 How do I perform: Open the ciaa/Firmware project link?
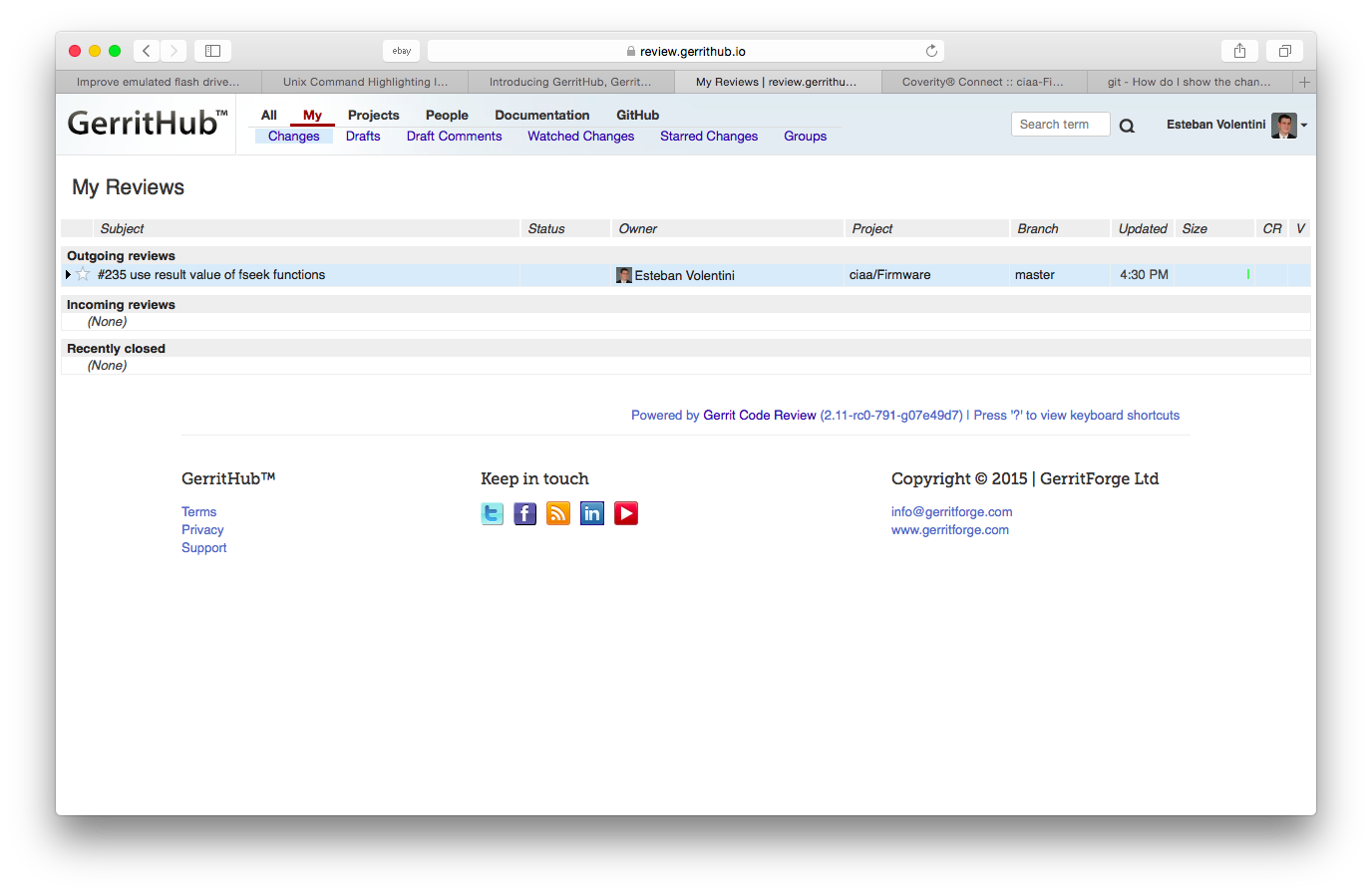pos(889,275)
